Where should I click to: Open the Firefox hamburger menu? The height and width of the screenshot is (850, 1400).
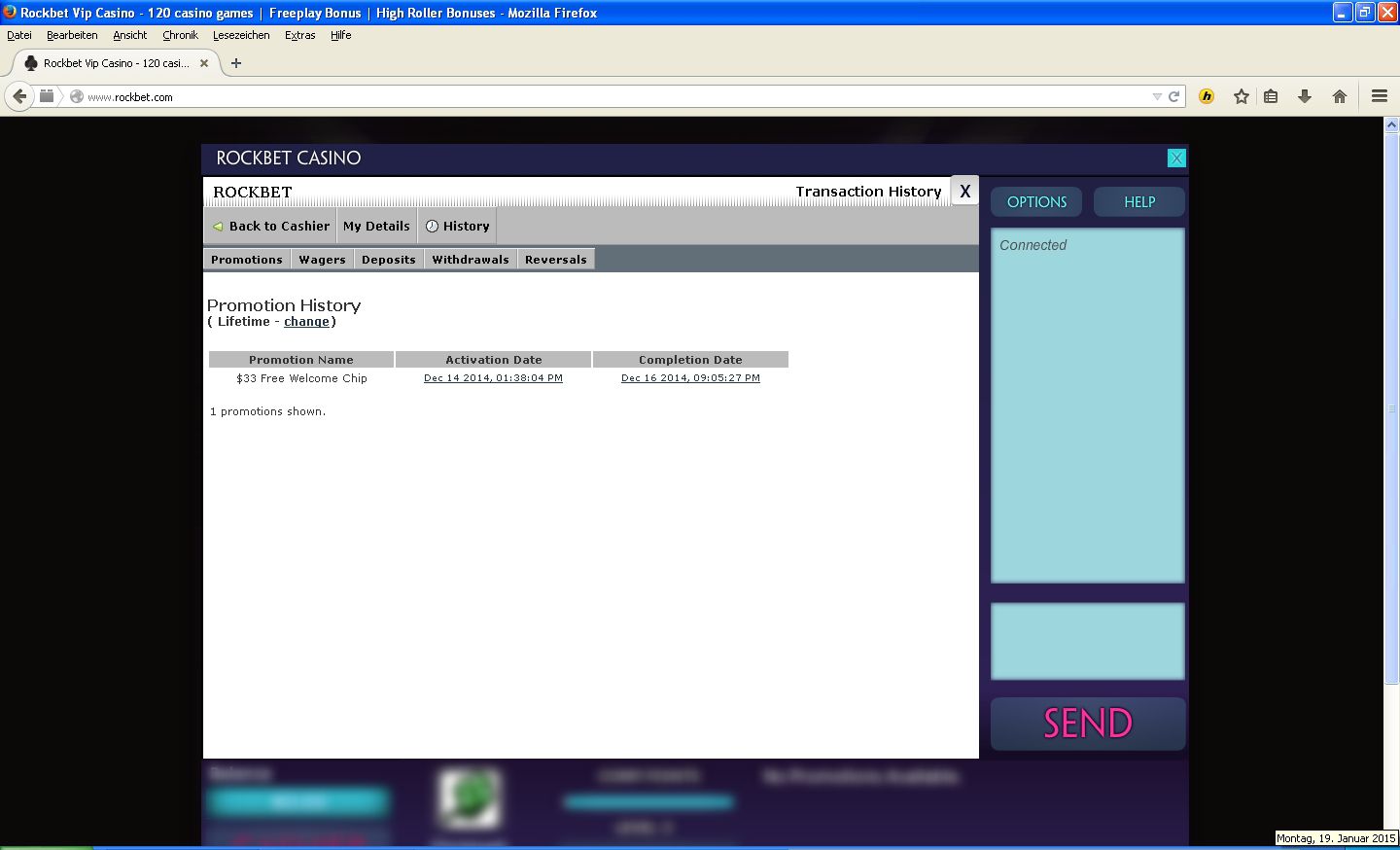[x=1379, y=96]
